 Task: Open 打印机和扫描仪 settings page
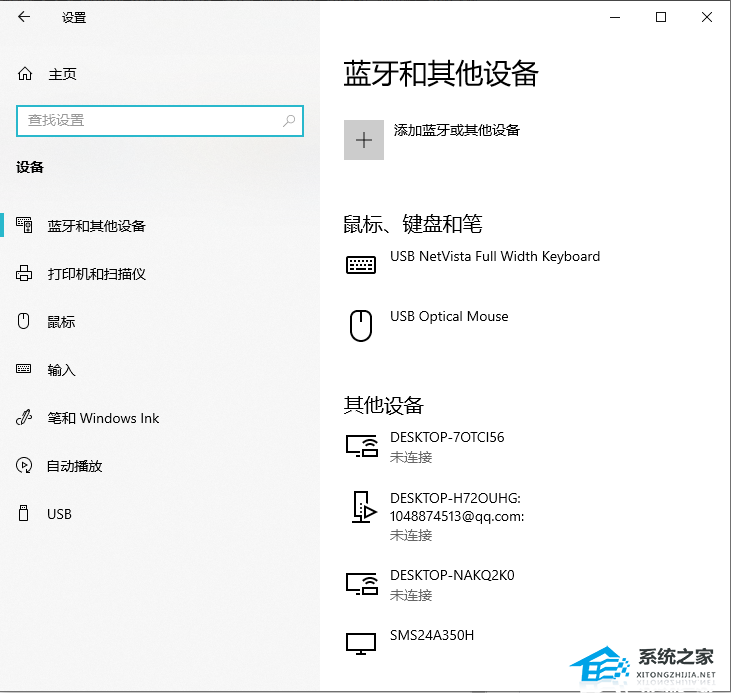(x=97, y=274)
